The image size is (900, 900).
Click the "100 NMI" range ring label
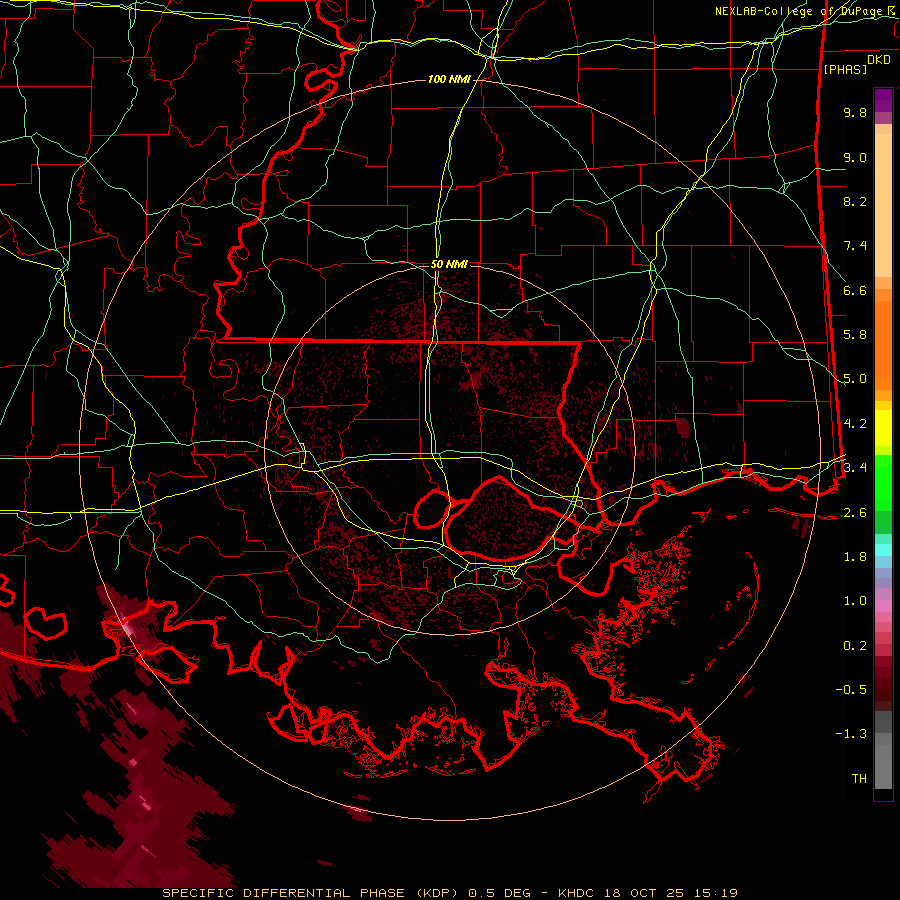(449, 79)
